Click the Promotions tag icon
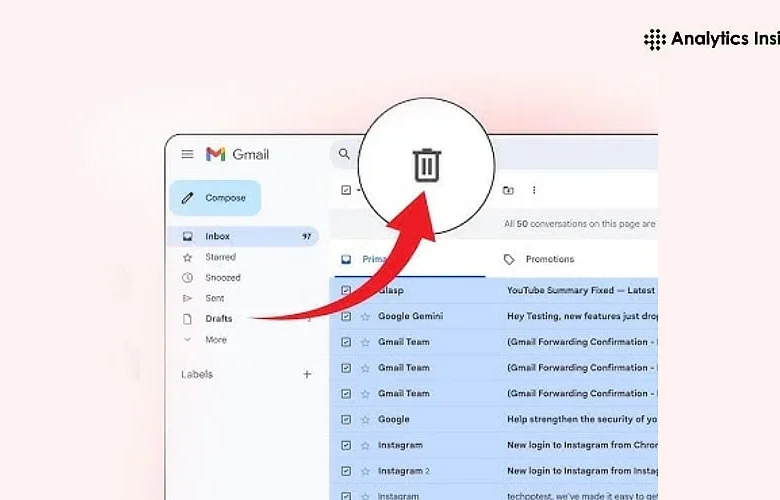Viewport: 780px width, 500px height. [509, 259]
